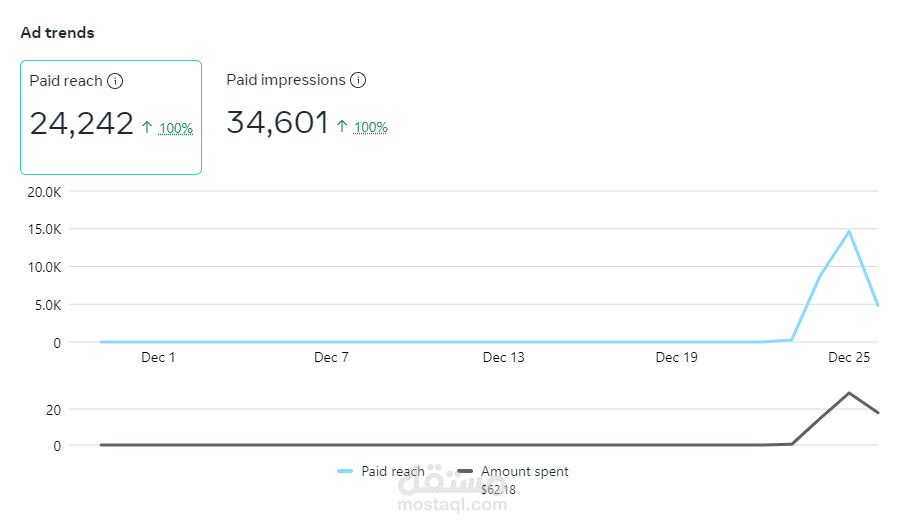Toggle the Amount spent legend label
Viewport: 906px width, 525px height.
click(524, 471)
